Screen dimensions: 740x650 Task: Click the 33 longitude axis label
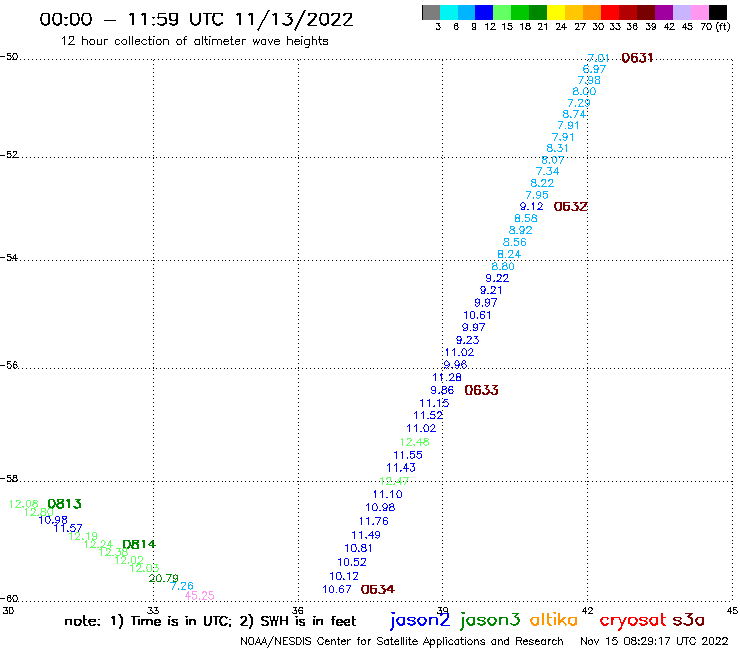[153, 610]
